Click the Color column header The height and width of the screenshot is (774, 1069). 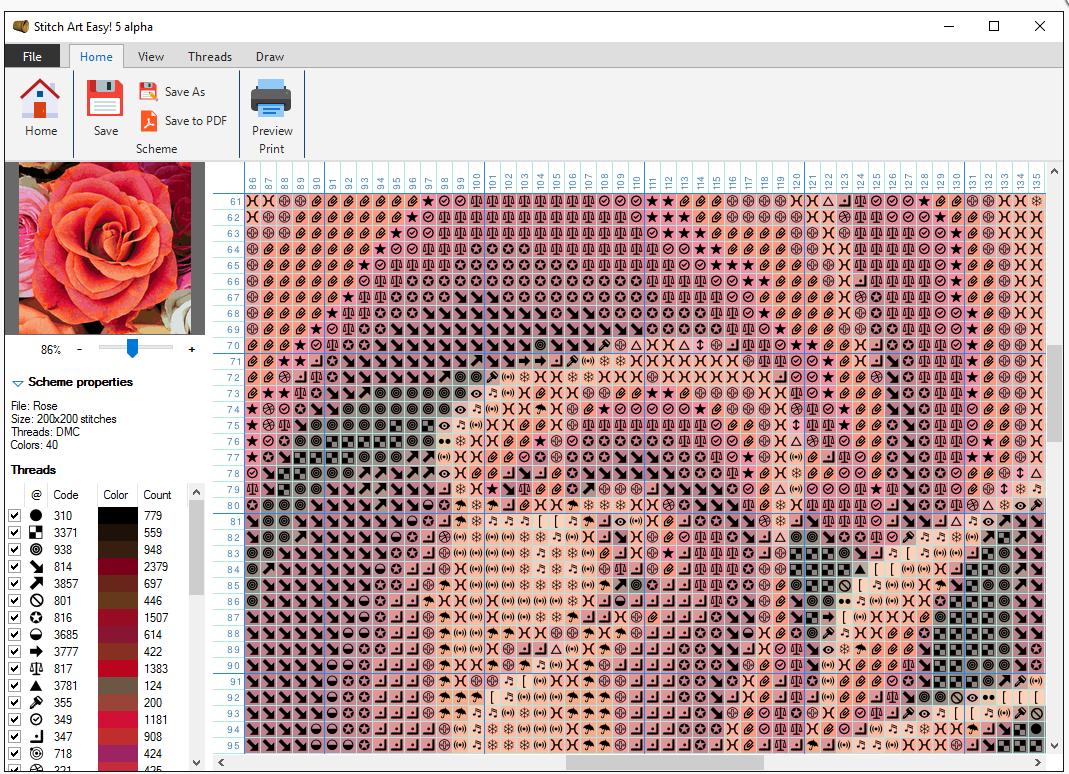[x=116, y=494]
